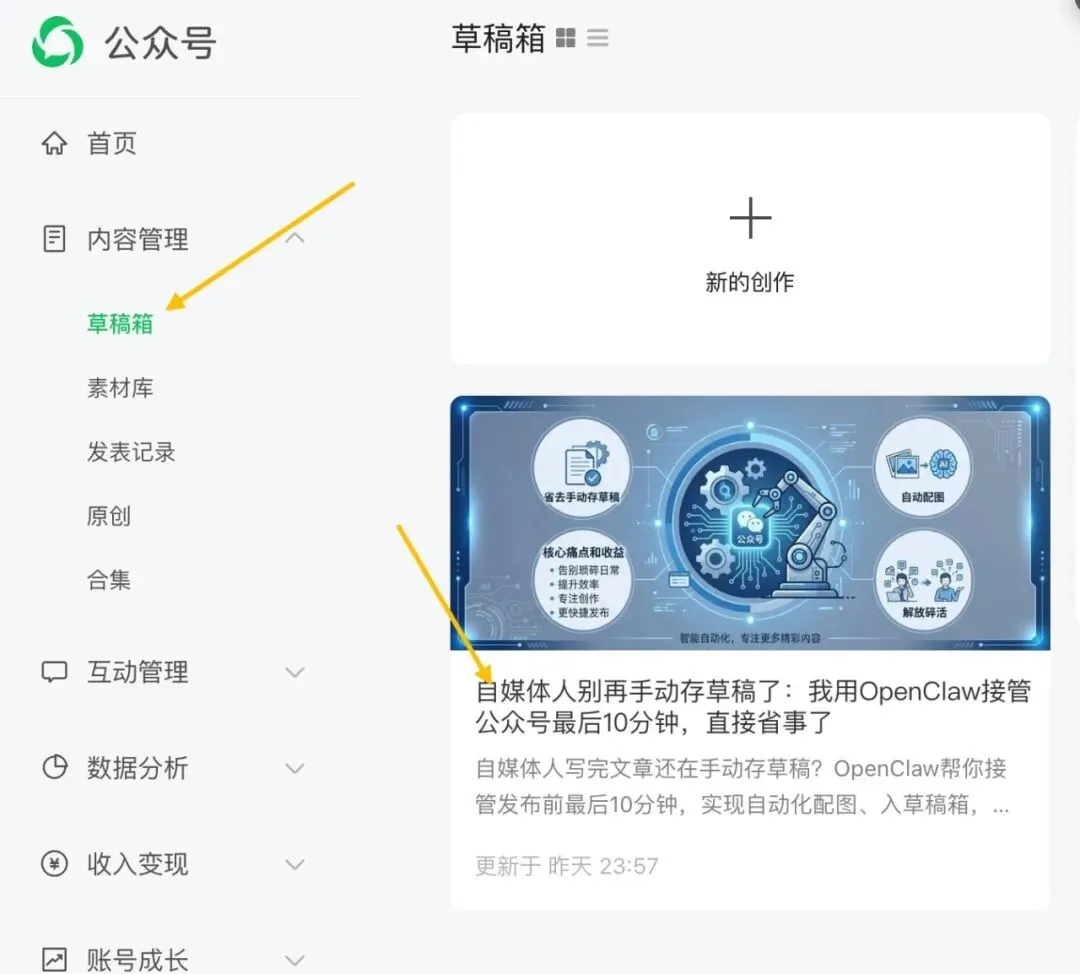1080x974 pixels.
Task: Expand the 互动管理 chevron
Action: [x=295, y=672]
